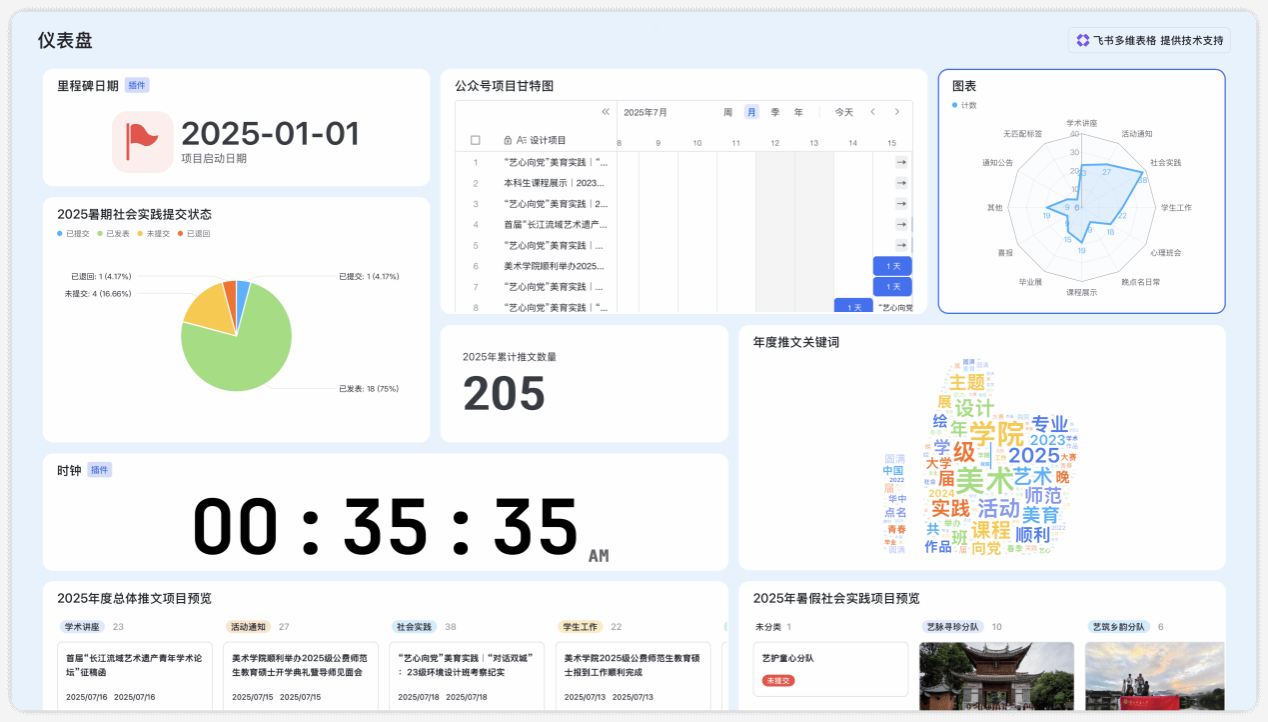Toggle the 未提交 legend series in pie chart
The image size is (1268, 722).
click(155, 234)
